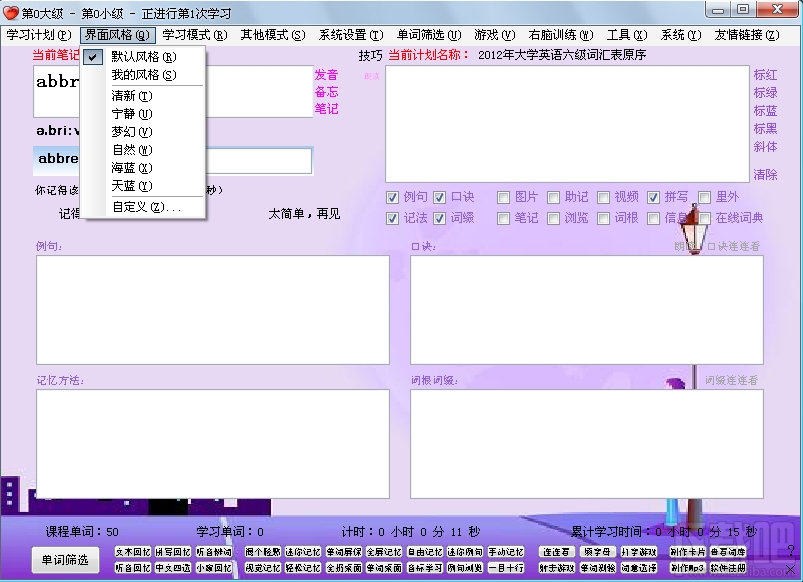Click the 手动记忆 button
This screenshot has height=582, width=803.
click(506, 552)
